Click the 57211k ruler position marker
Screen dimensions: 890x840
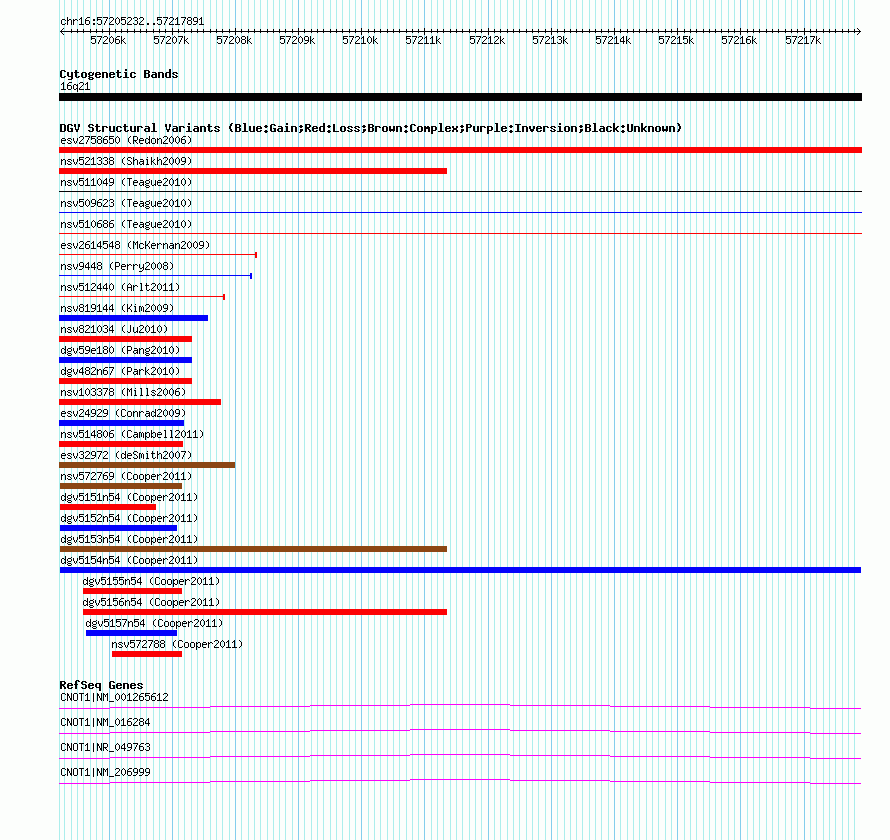tap(423, 40)
